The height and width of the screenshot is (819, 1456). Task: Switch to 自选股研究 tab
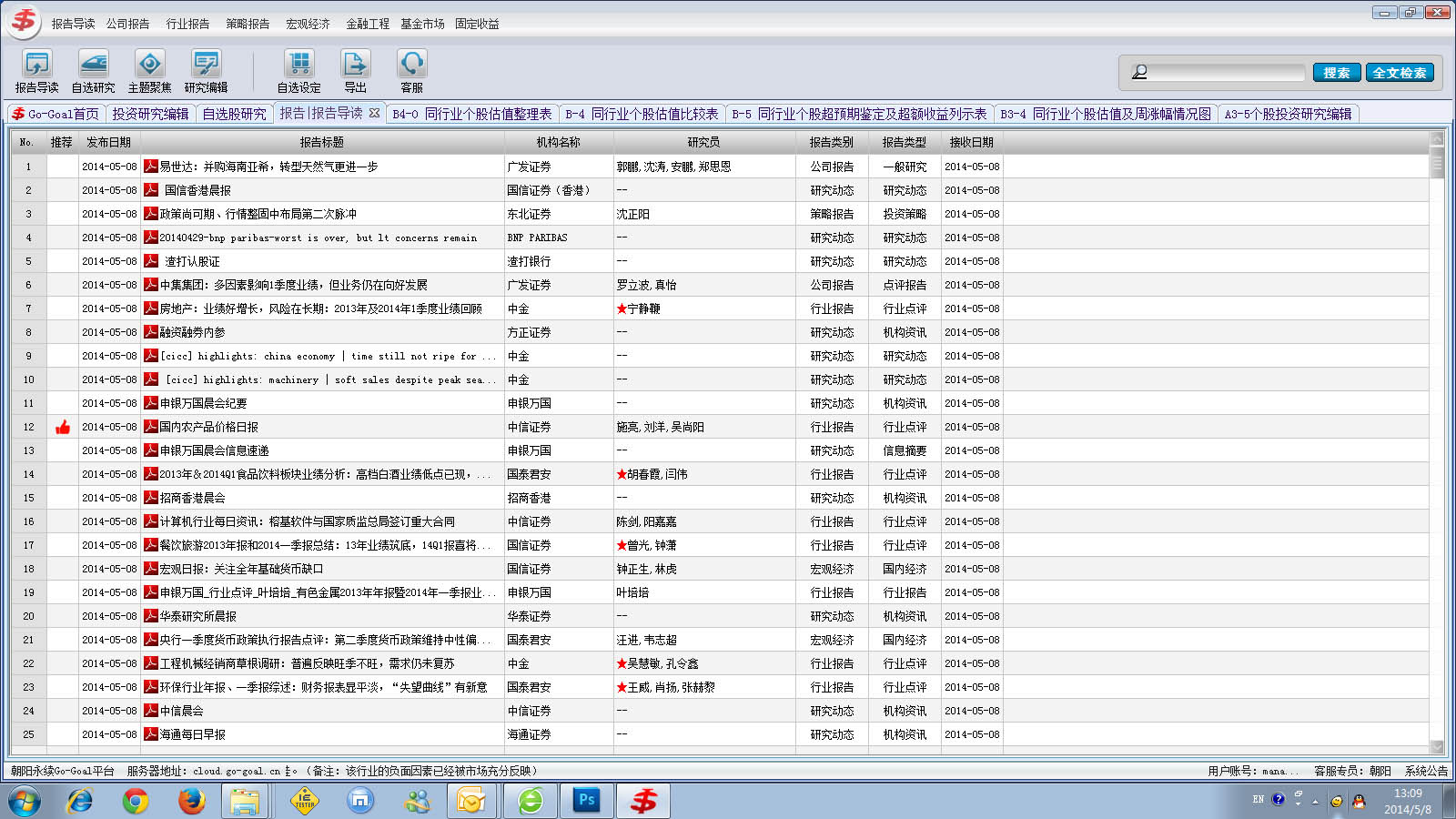(235, 114)
